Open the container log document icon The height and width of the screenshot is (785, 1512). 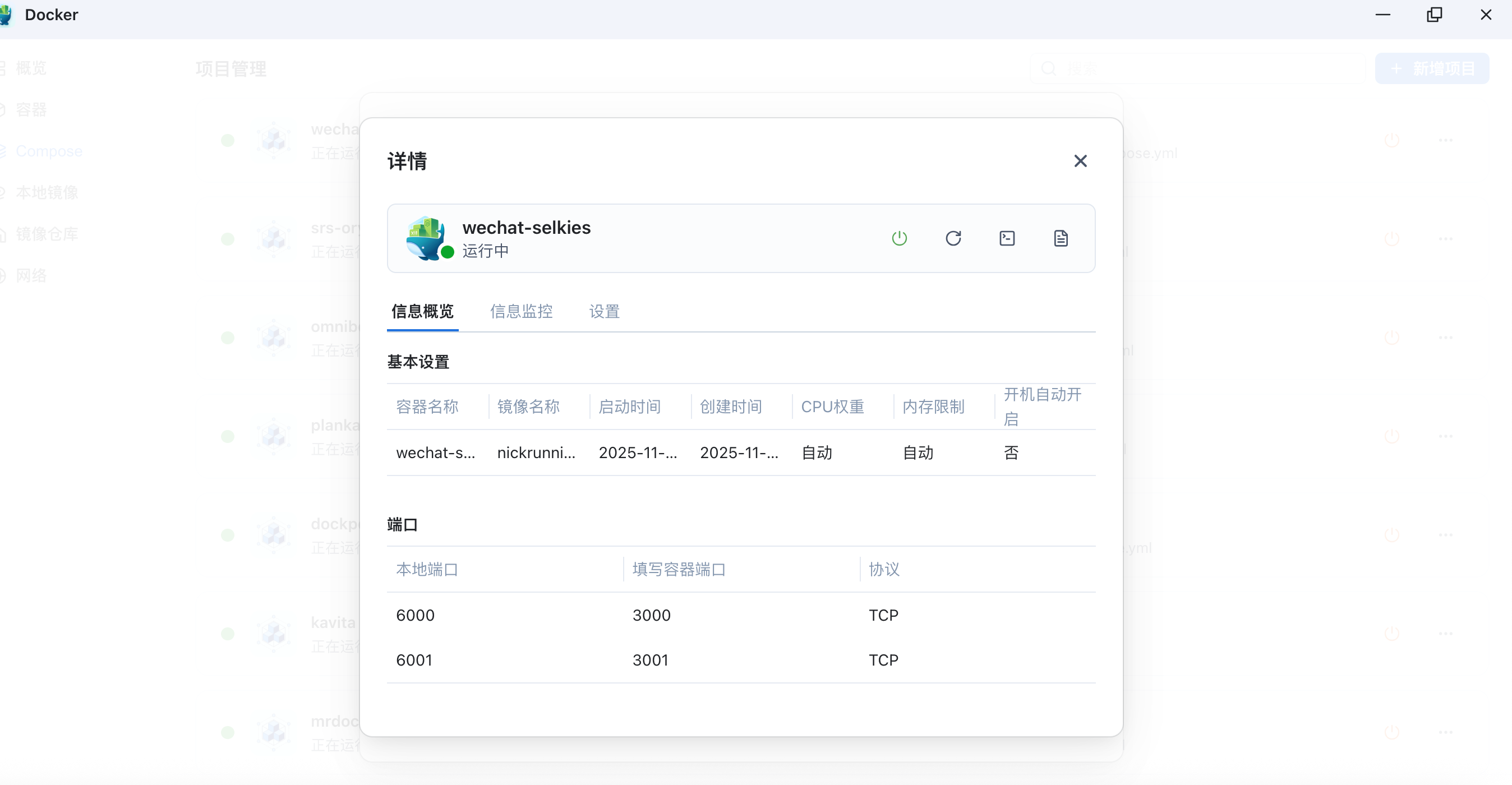[x=1061, y=238]
